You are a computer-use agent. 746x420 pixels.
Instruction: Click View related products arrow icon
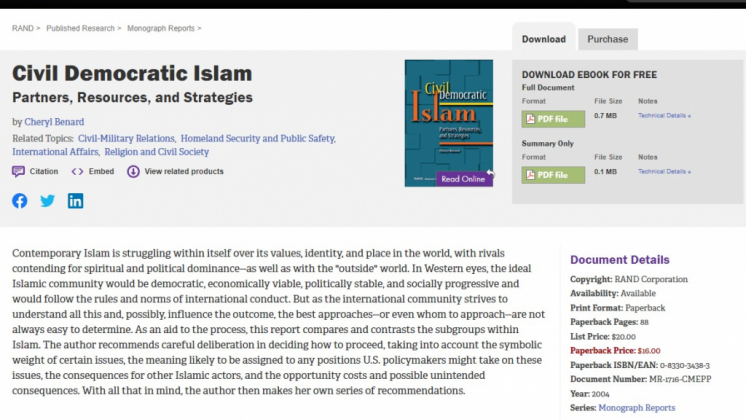click(133, 171)
